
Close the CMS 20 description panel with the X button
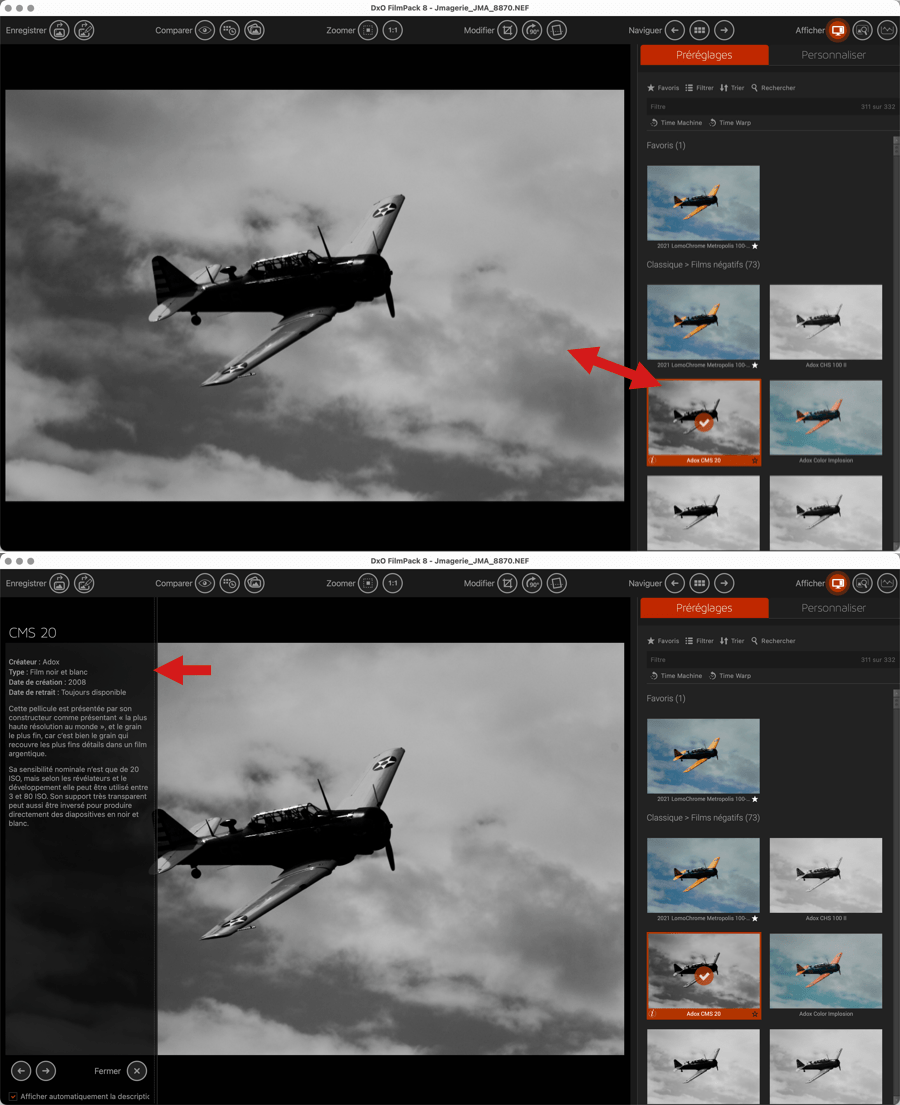pos(137,1071)
